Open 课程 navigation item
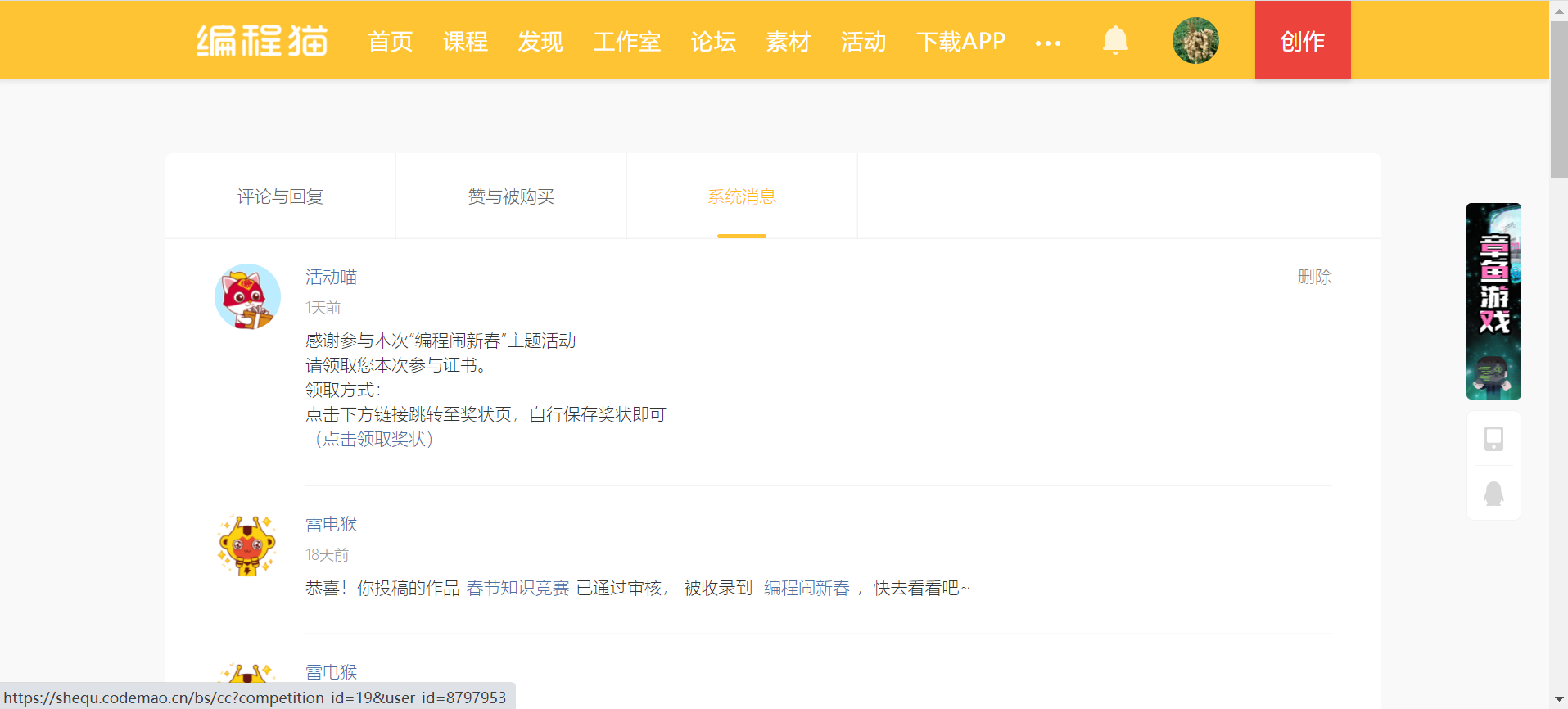Screen dimensions: 1568x709 [x=465, y=41]
